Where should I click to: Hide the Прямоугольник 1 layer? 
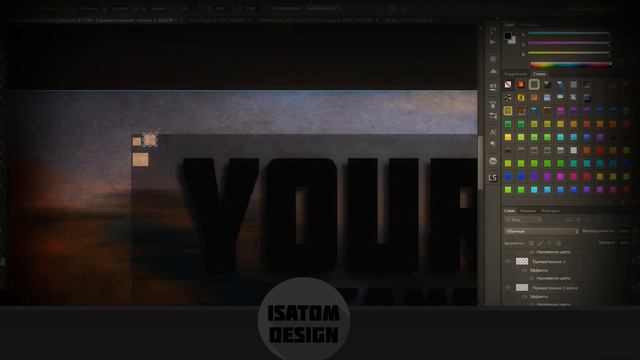(508, 261)
